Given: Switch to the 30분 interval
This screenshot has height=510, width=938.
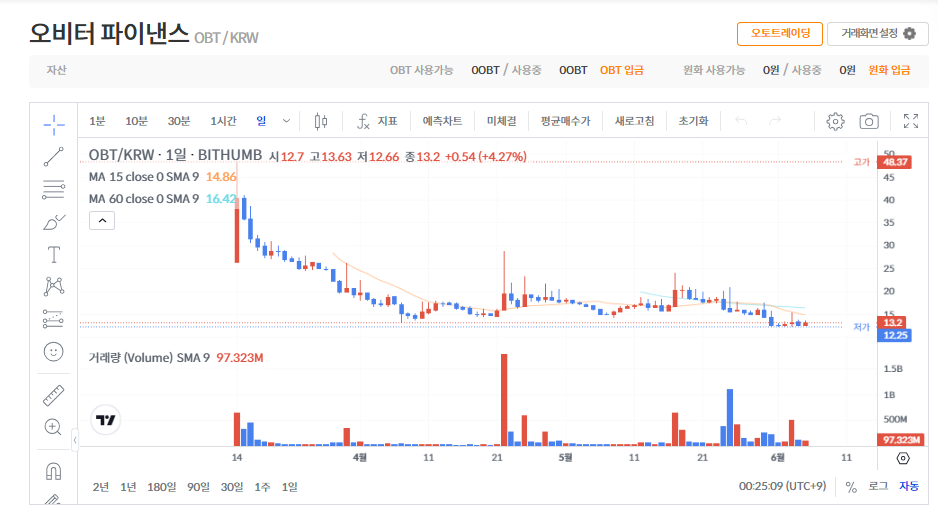Looking at the screenshot, I should (178, 121).
